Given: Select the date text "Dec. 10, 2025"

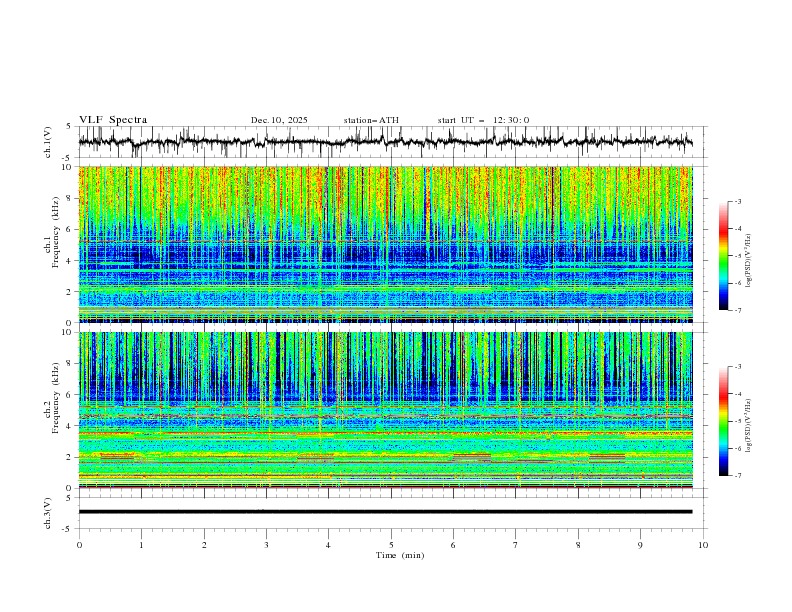Looking at the screenshot, I should coord(279,120).
